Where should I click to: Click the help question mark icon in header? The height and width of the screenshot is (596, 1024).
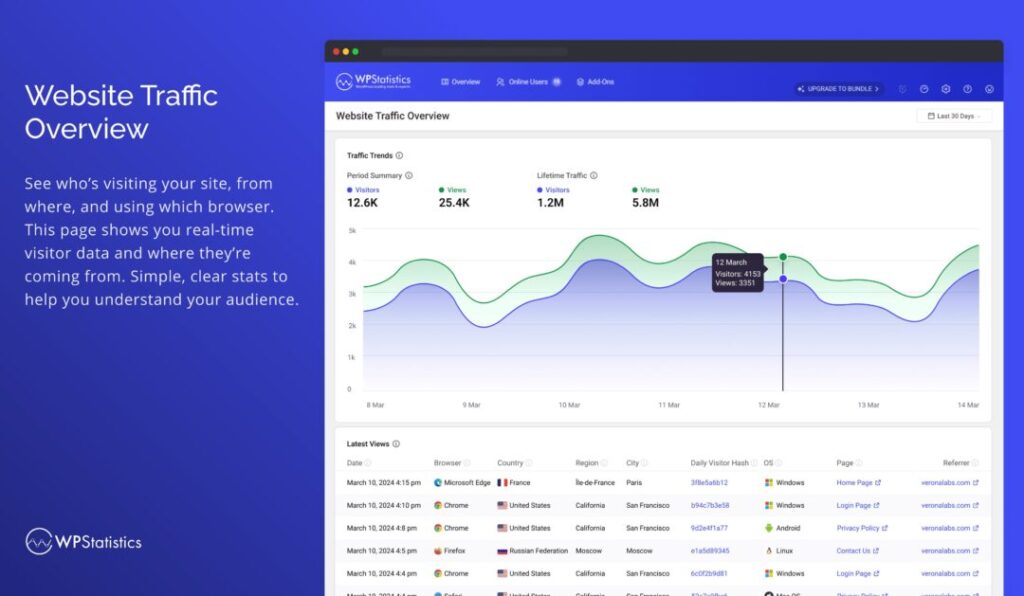[967, 89]
